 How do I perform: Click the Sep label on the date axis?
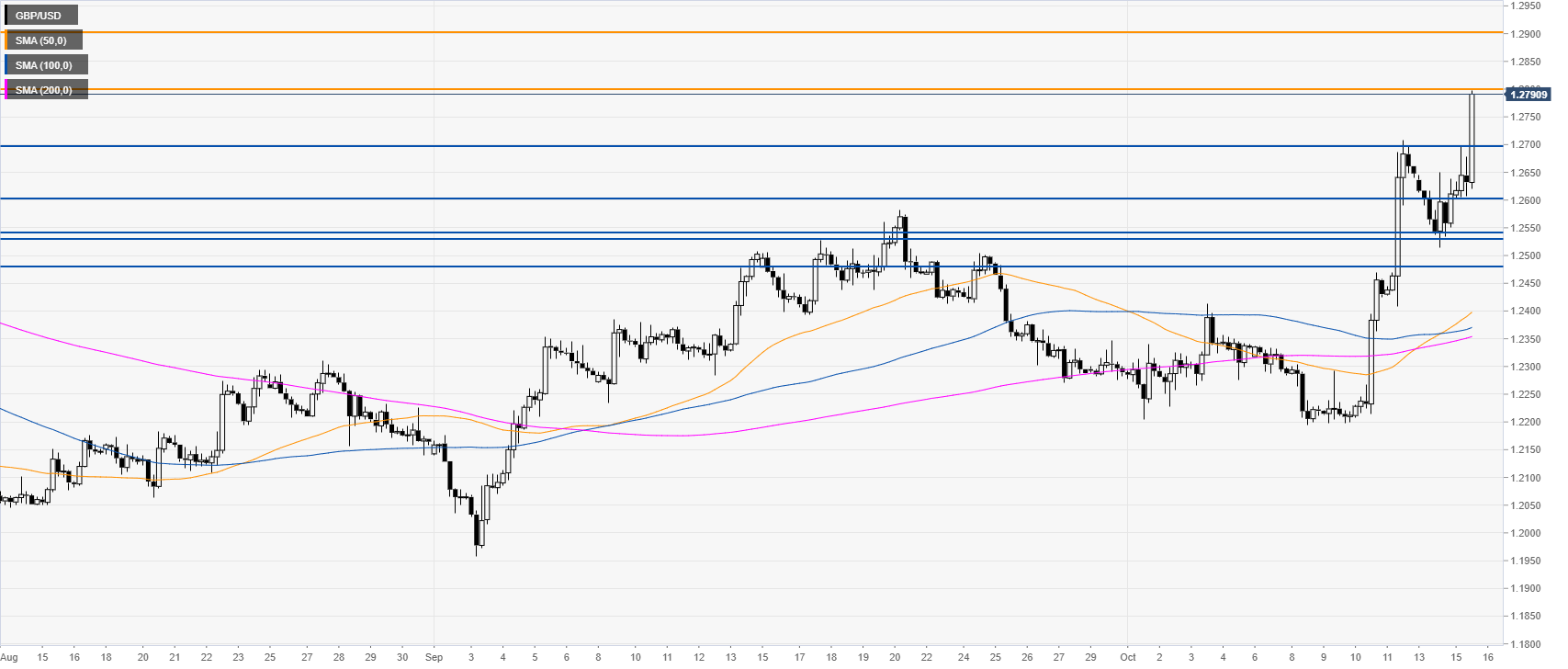434,657
